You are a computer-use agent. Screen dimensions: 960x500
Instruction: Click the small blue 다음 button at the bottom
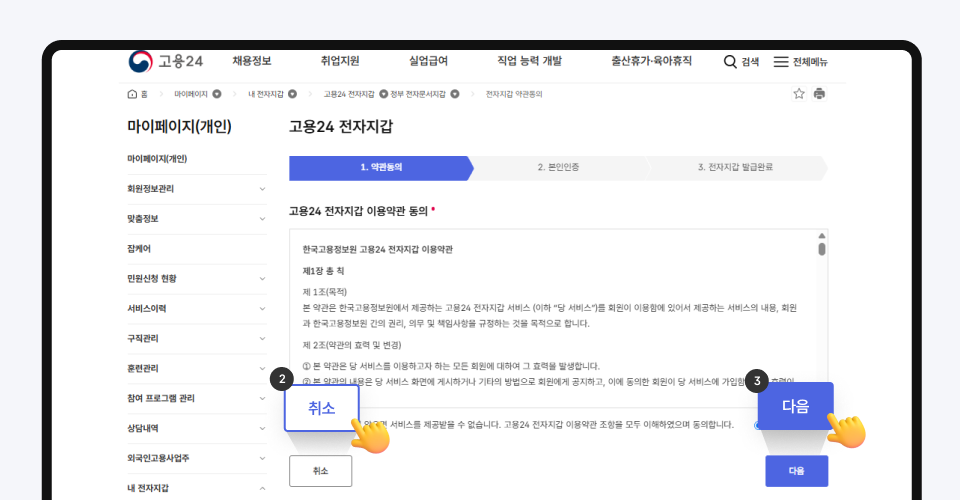tap(797, 471)
